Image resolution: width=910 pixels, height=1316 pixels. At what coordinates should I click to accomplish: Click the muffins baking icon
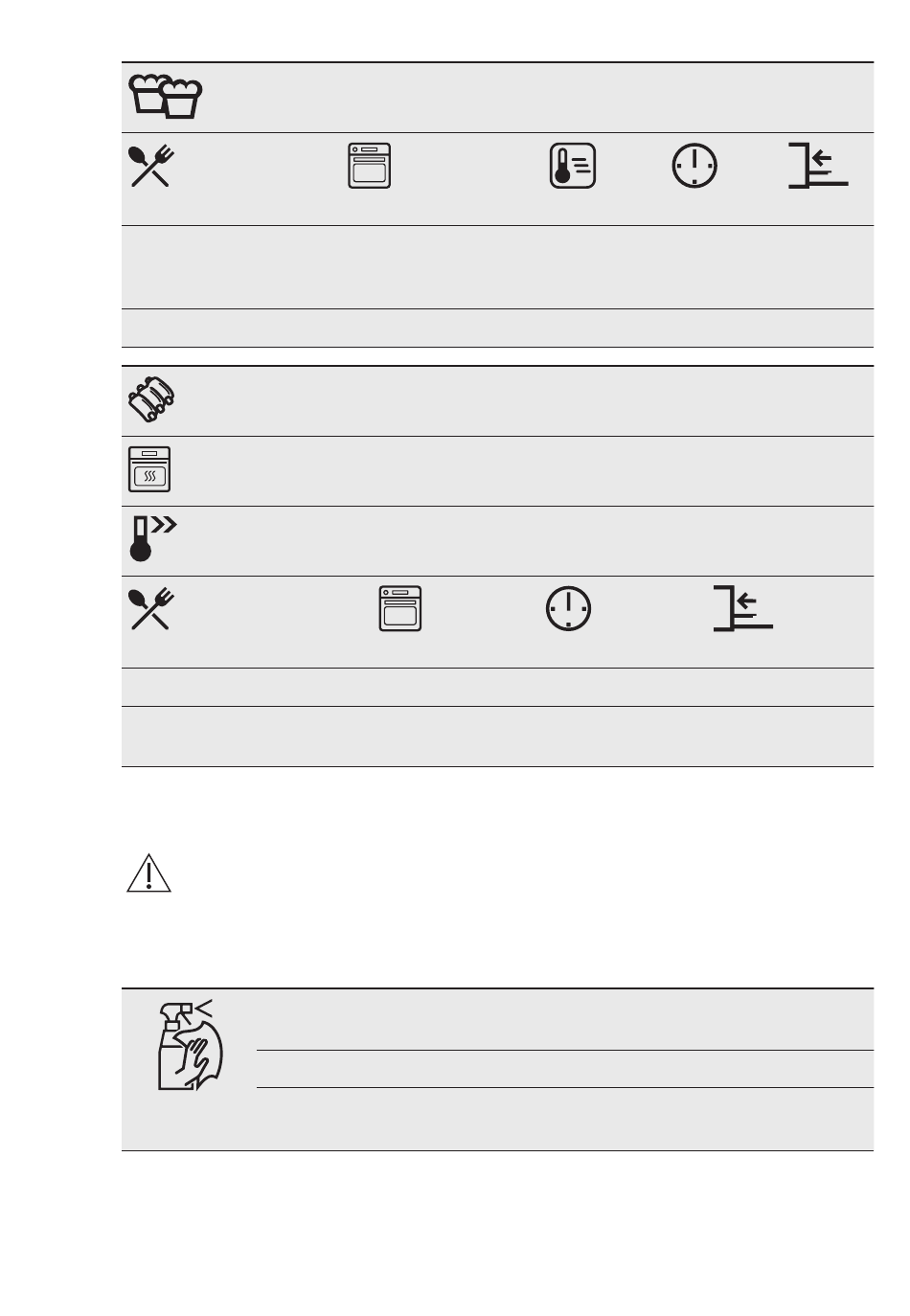pyautogui.click(x=166, y=96)
